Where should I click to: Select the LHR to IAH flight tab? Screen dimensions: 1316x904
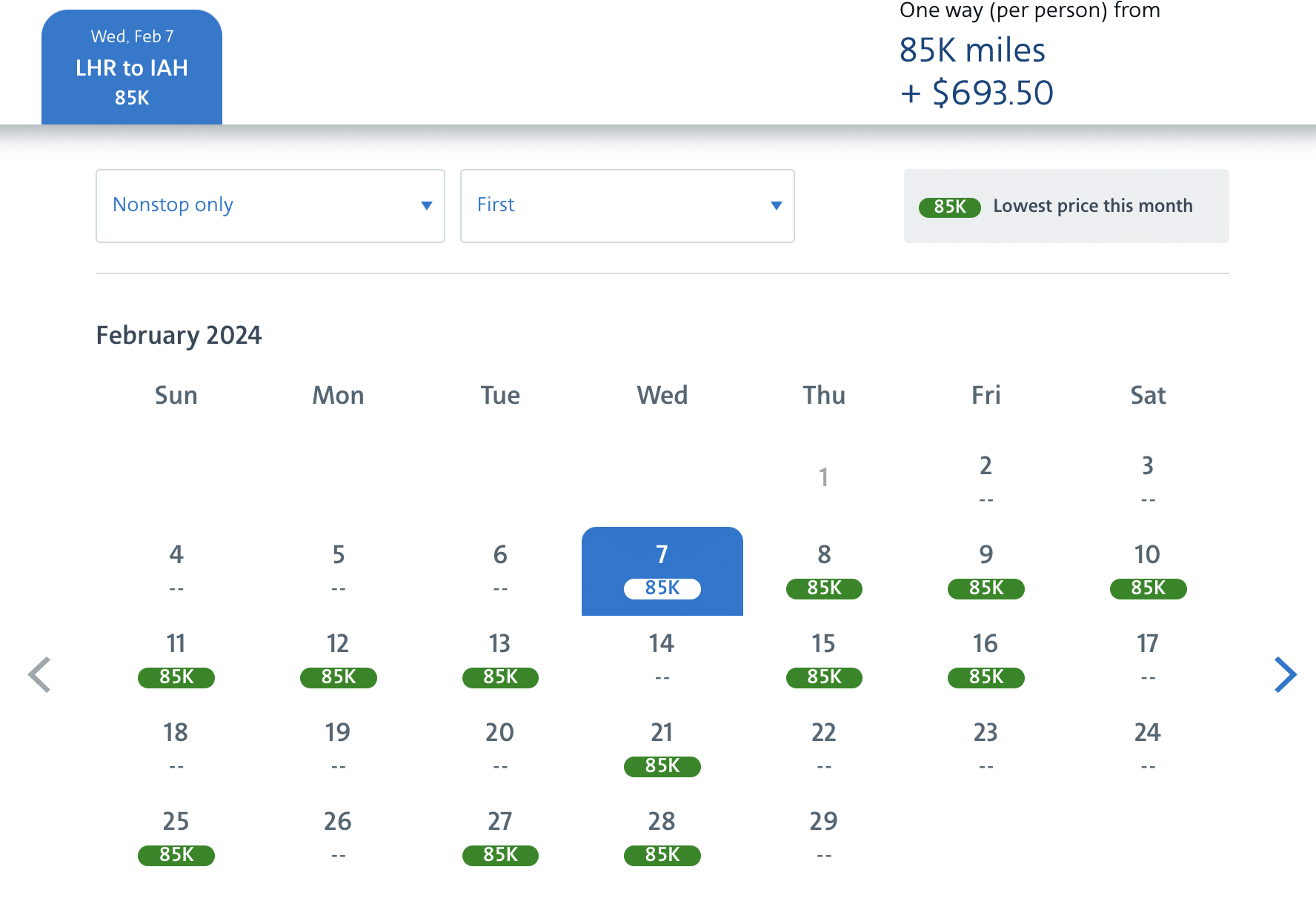coord(132,67)
